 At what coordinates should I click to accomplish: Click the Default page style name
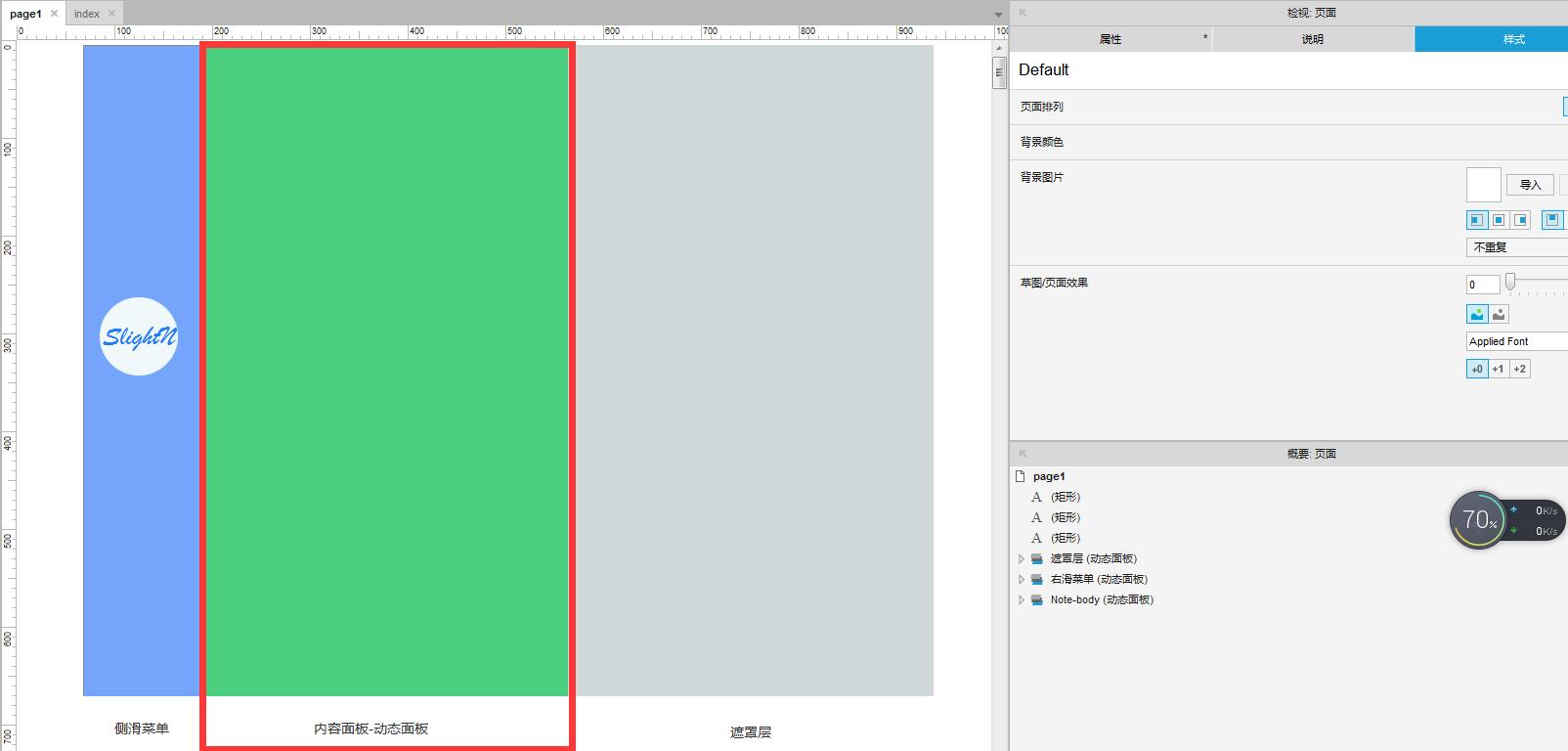point(1043,70)
